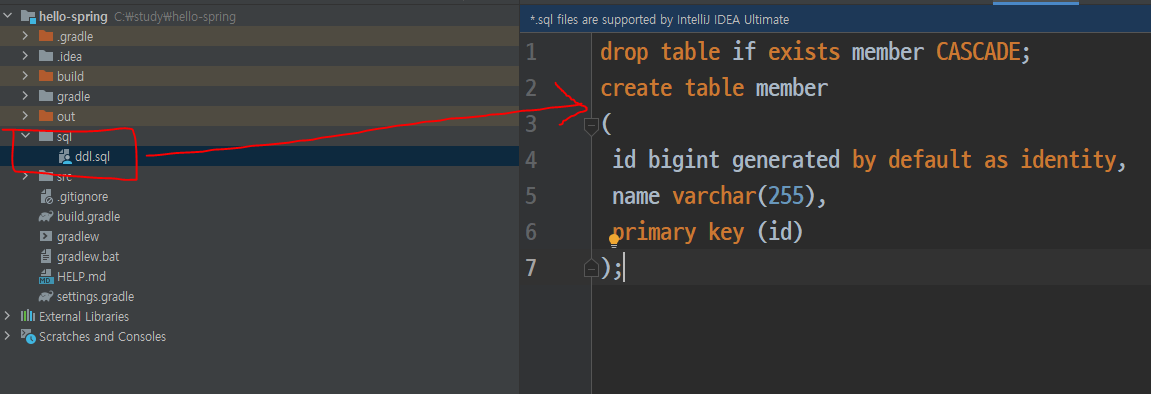
Task: Click the yellow light bulb intention icon
Action: coord(614,241)
